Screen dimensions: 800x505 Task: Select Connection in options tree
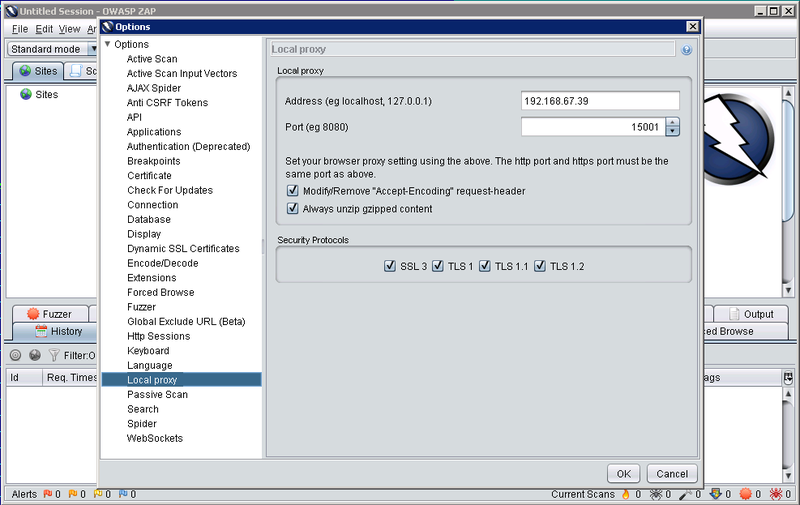pos(153,205)
